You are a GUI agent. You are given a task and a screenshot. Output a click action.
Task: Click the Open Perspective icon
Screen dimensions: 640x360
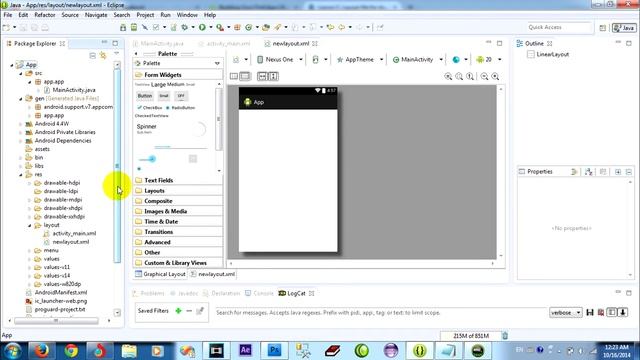602,28
